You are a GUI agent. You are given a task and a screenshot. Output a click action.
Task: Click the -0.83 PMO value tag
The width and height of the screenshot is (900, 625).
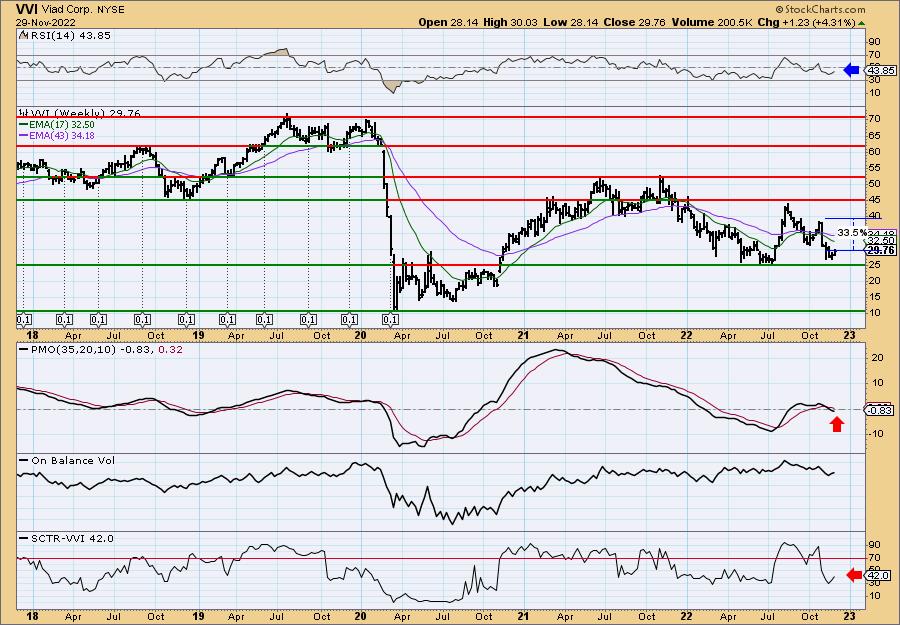click(878, 410)
